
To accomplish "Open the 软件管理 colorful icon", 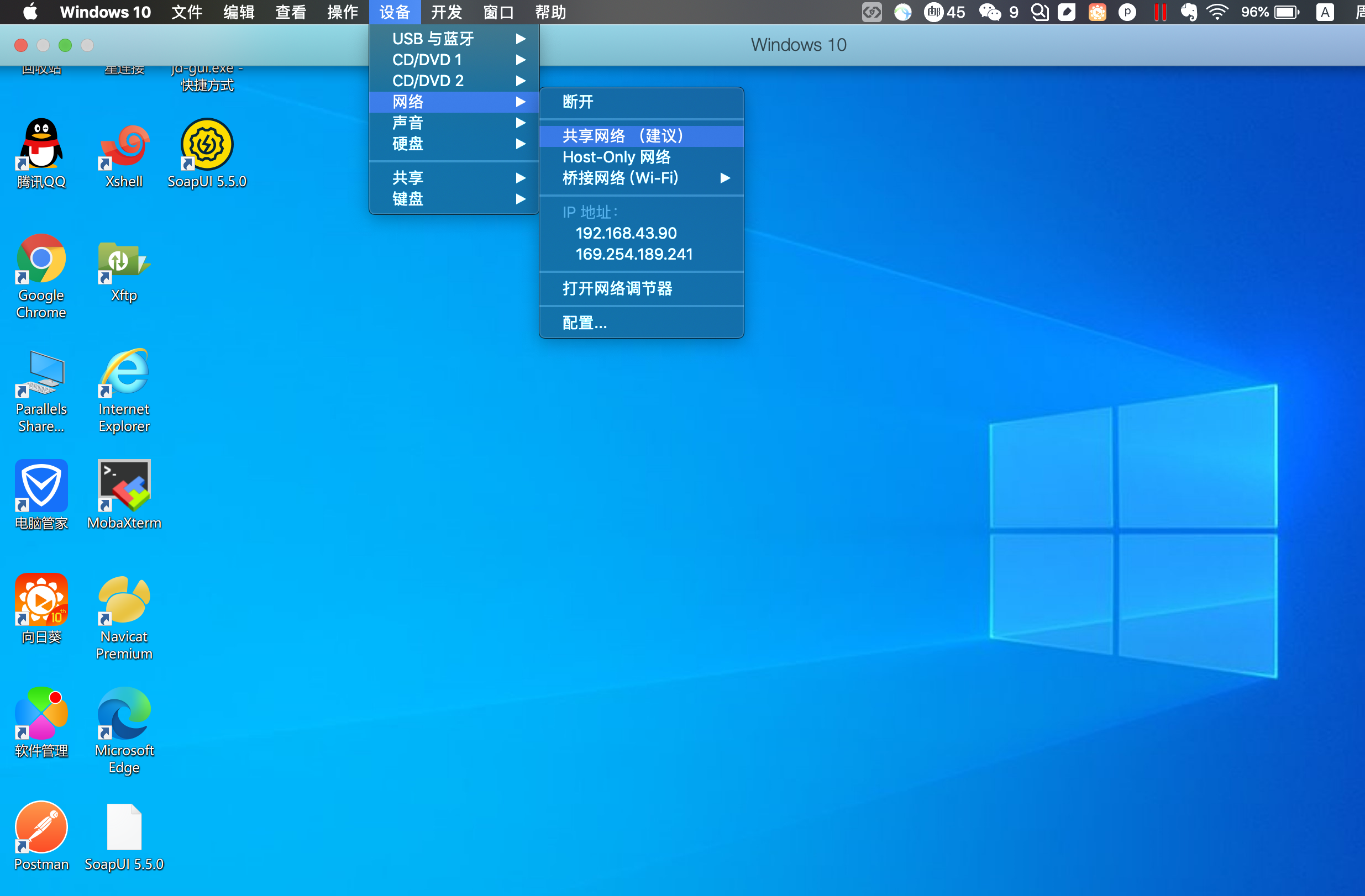I will pos(41,723).
